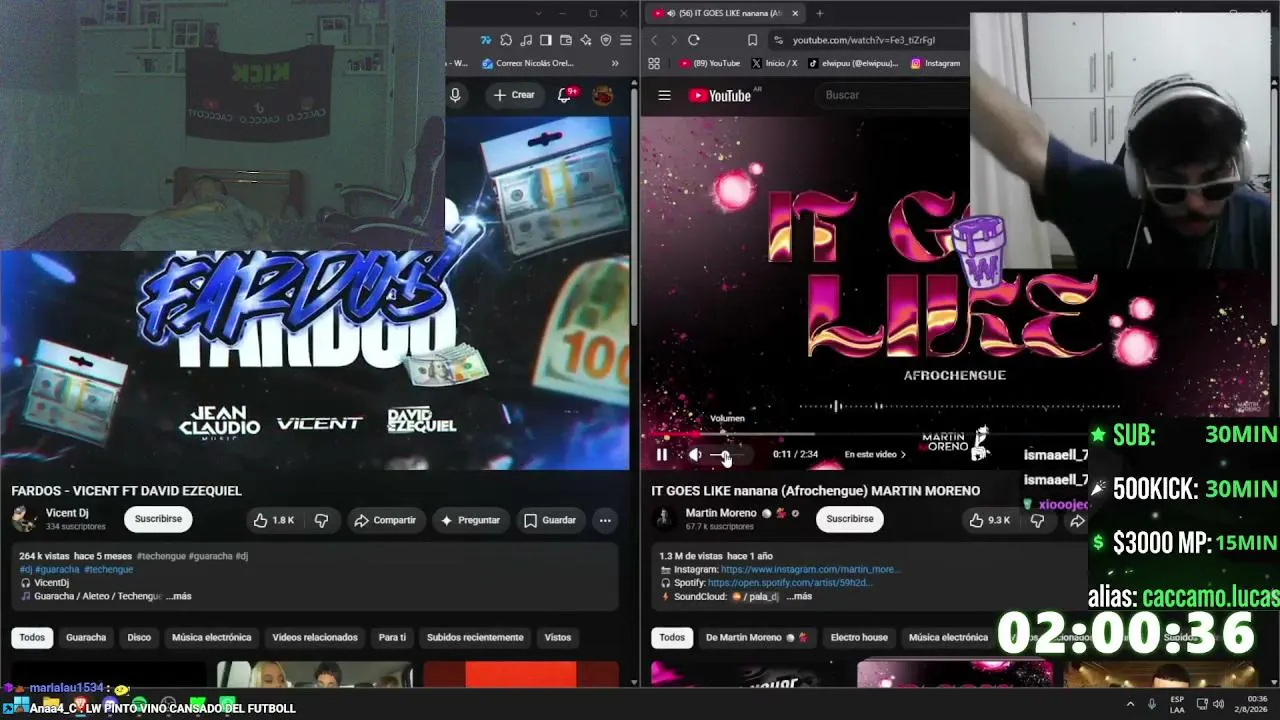The height and width of the screenshot is (720, 1280).
Task: Open the elwipuu TikTok bookmark
Action: tap(855, 63)
